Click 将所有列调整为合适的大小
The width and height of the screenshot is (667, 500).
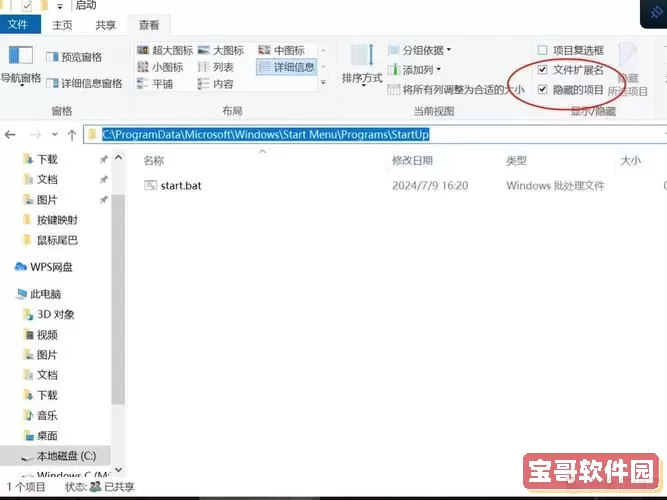[x=456, y=89]
